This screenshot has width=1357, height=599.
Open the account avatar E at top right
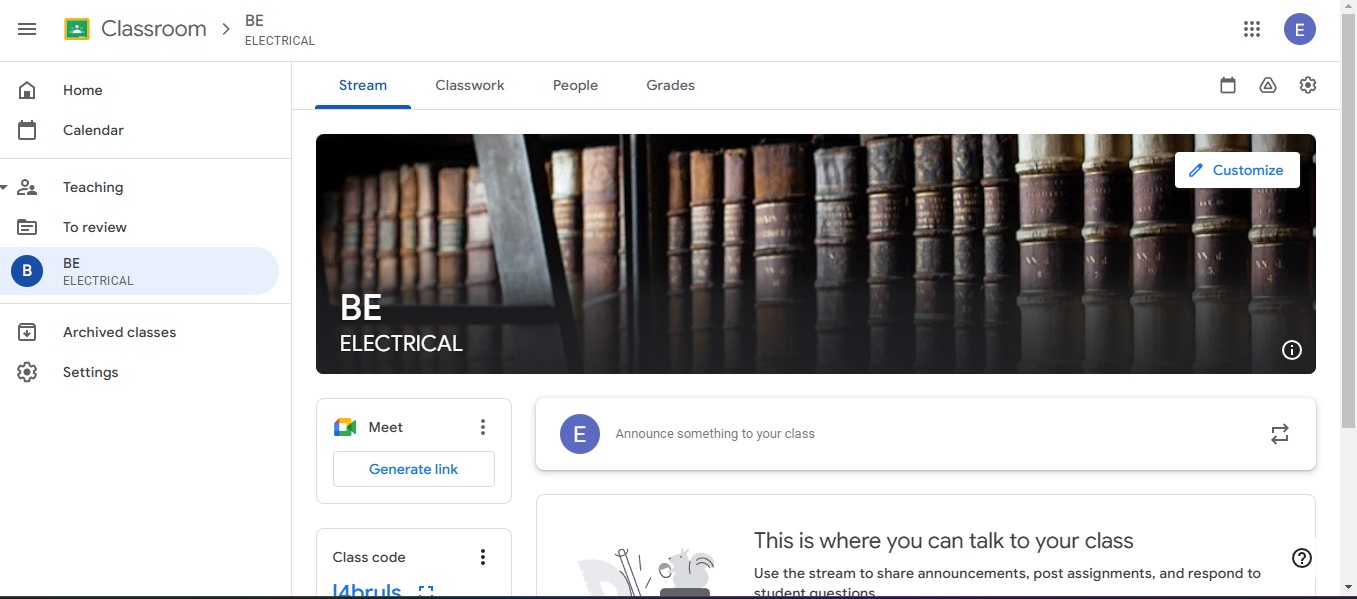point(1299,29)
